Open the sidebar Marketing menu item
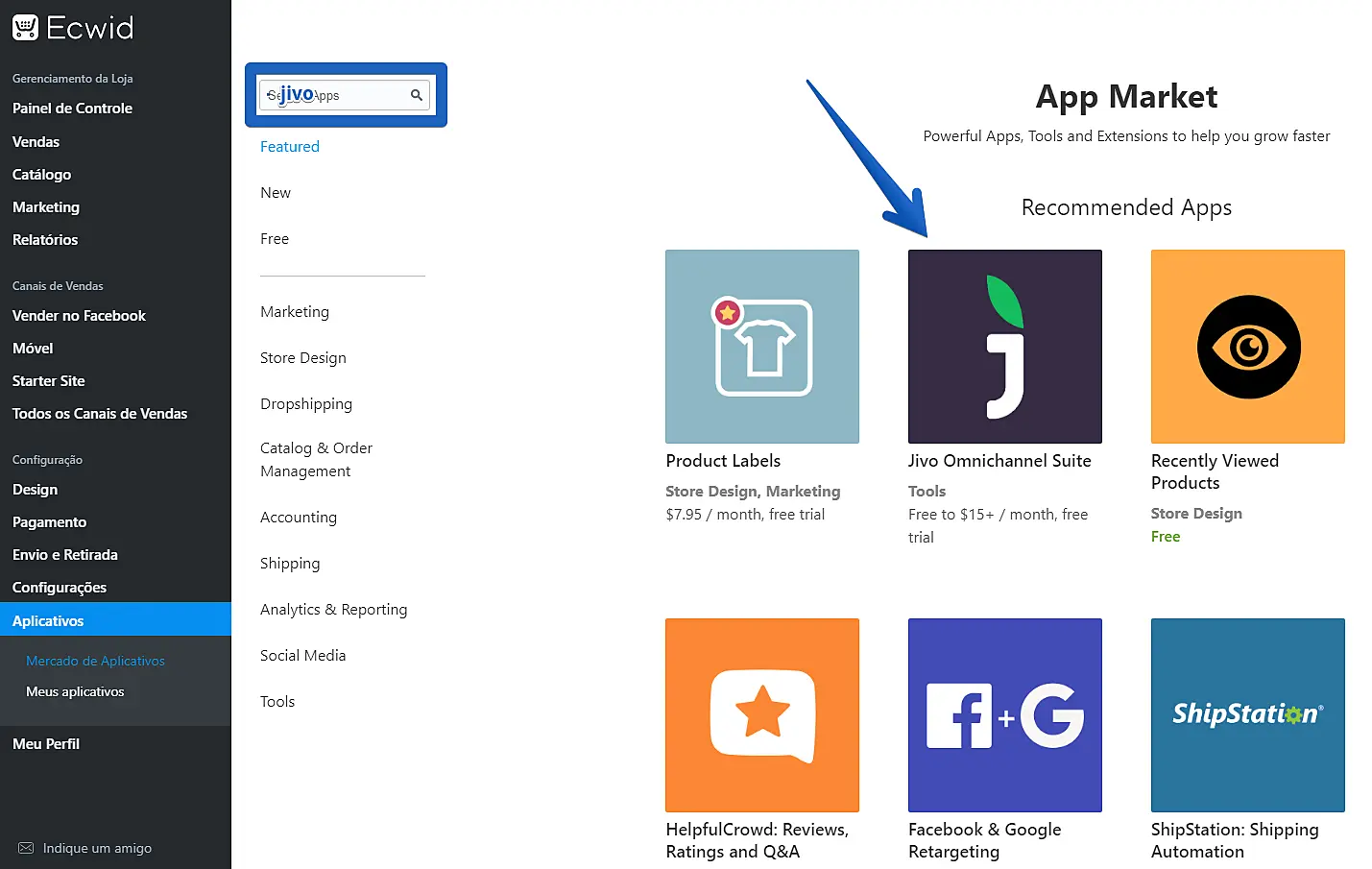Image resolution: width=1372 pixels, height=869 pixels. tap(46, 207)
